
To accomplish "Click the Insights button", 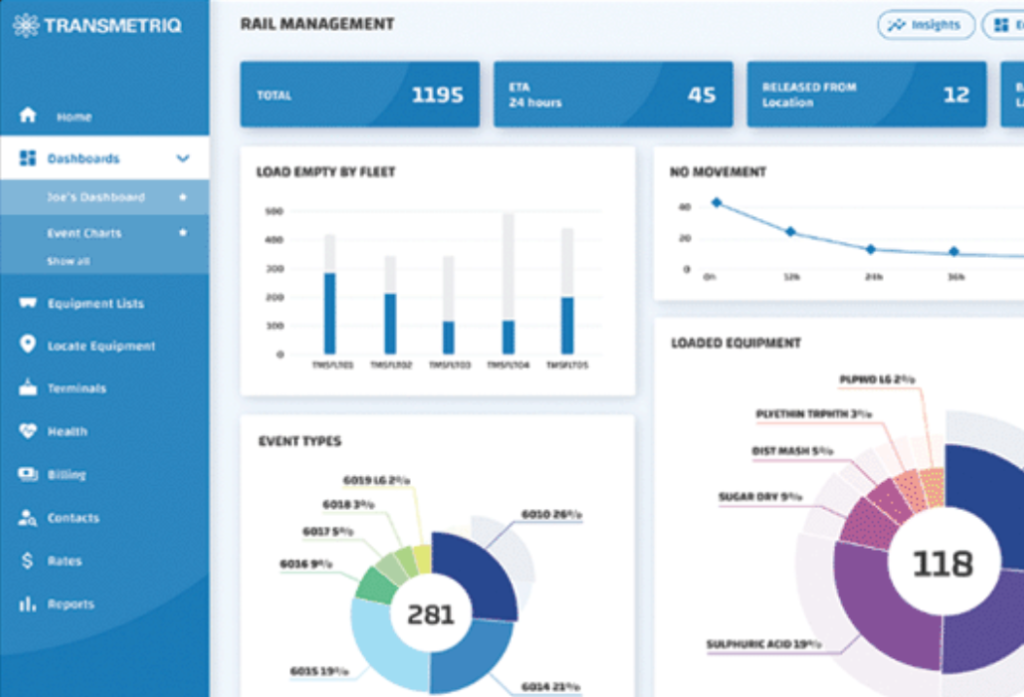I will [x=926, y=25].
